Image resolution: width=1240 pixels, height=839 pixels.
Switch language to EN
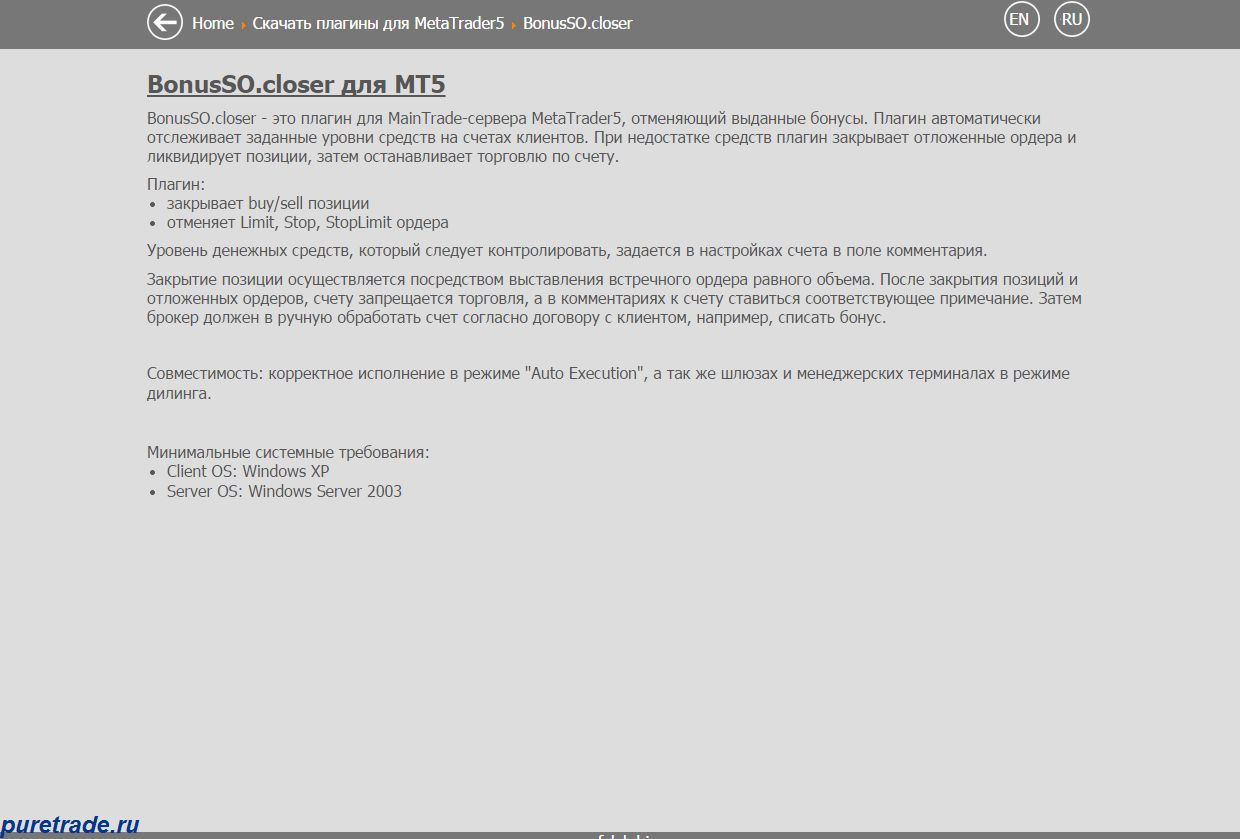pyautogui.click(x=1021, y=19)
